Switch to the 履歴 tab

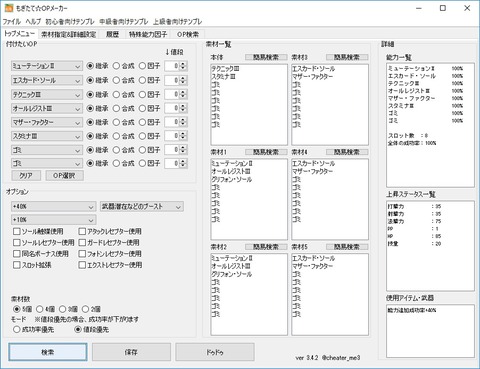tap(112, 34)
